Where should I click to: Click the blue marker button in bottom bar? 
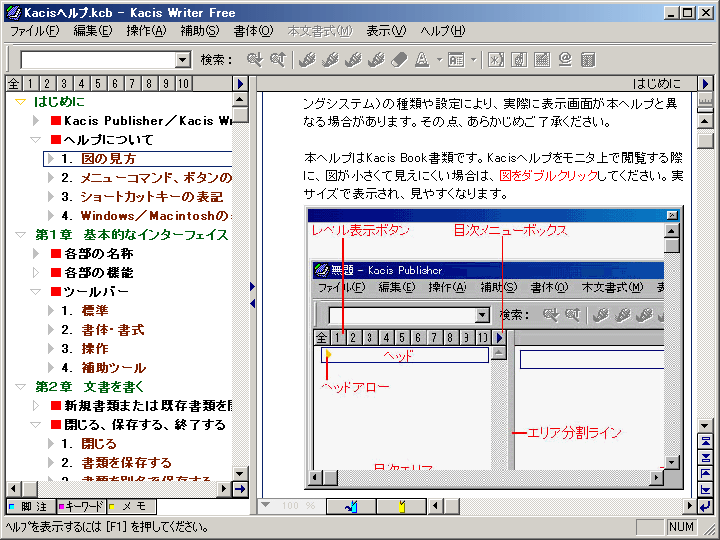coord(351,506)
